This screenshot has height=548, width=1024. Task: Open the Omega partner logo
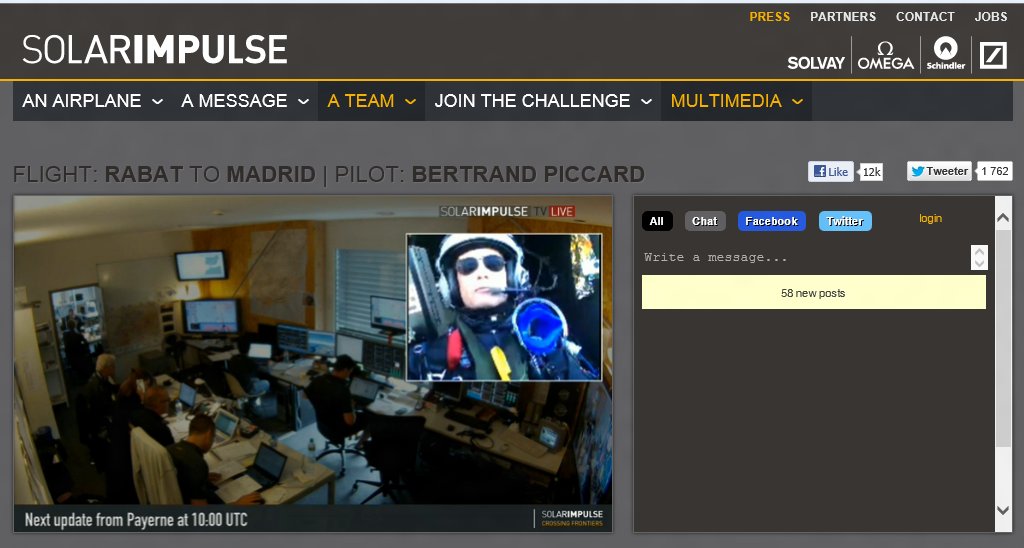886,56
